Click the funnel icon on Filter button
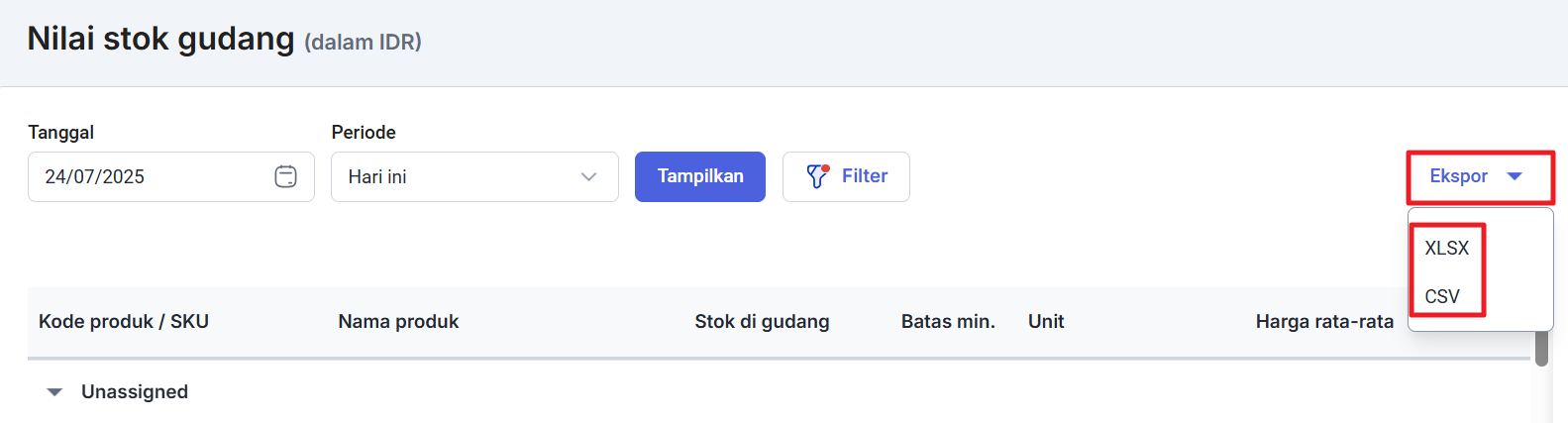The image size is (1568, 423). pyautogui.click(x=817, y=176)
